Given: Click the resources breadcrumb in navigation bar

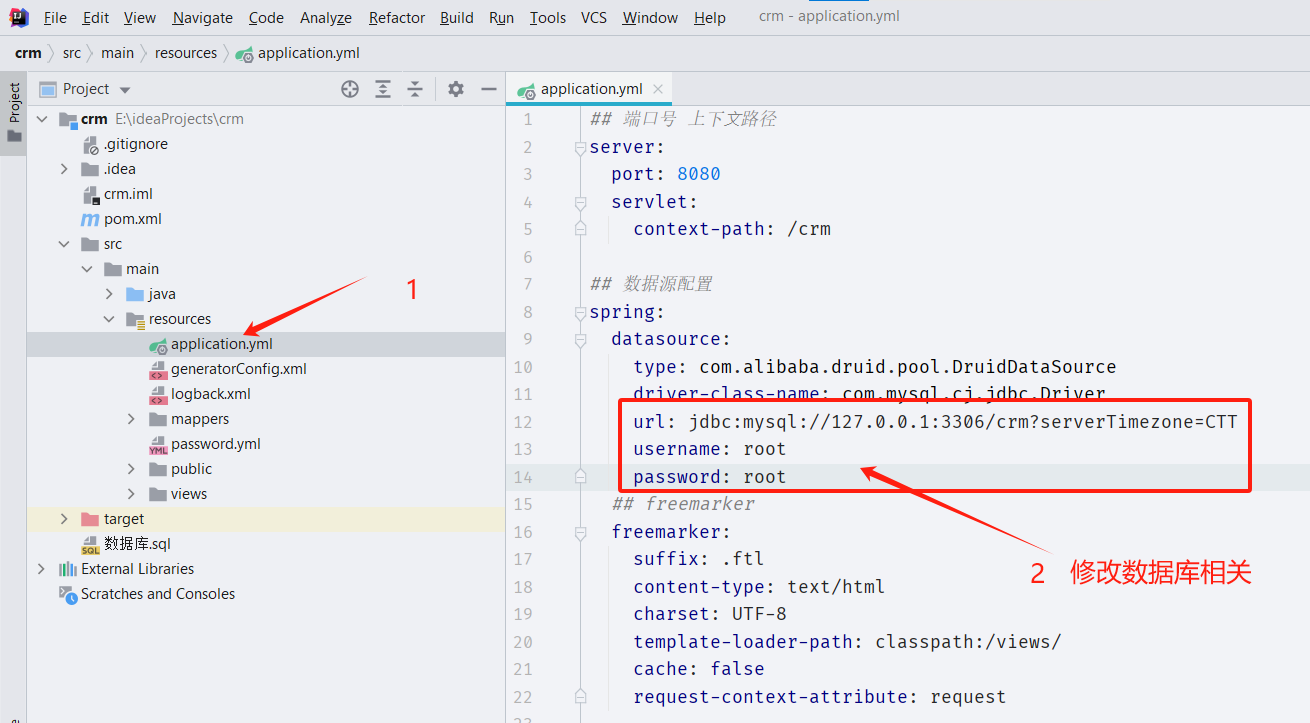Looking at the screenshot, I should coord(186,53).
